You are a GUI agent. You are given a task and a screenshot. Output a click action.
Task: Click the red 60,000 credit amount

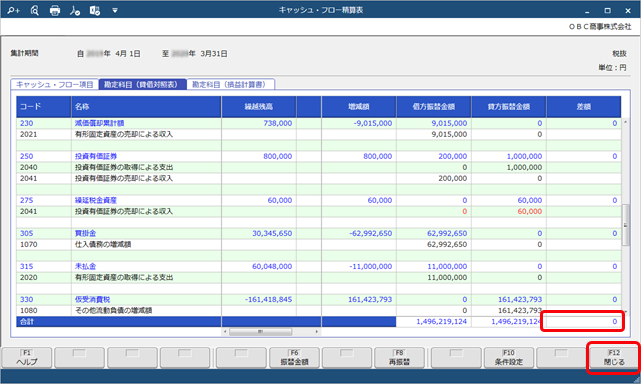pyautogui.click(x=530, y=211)
